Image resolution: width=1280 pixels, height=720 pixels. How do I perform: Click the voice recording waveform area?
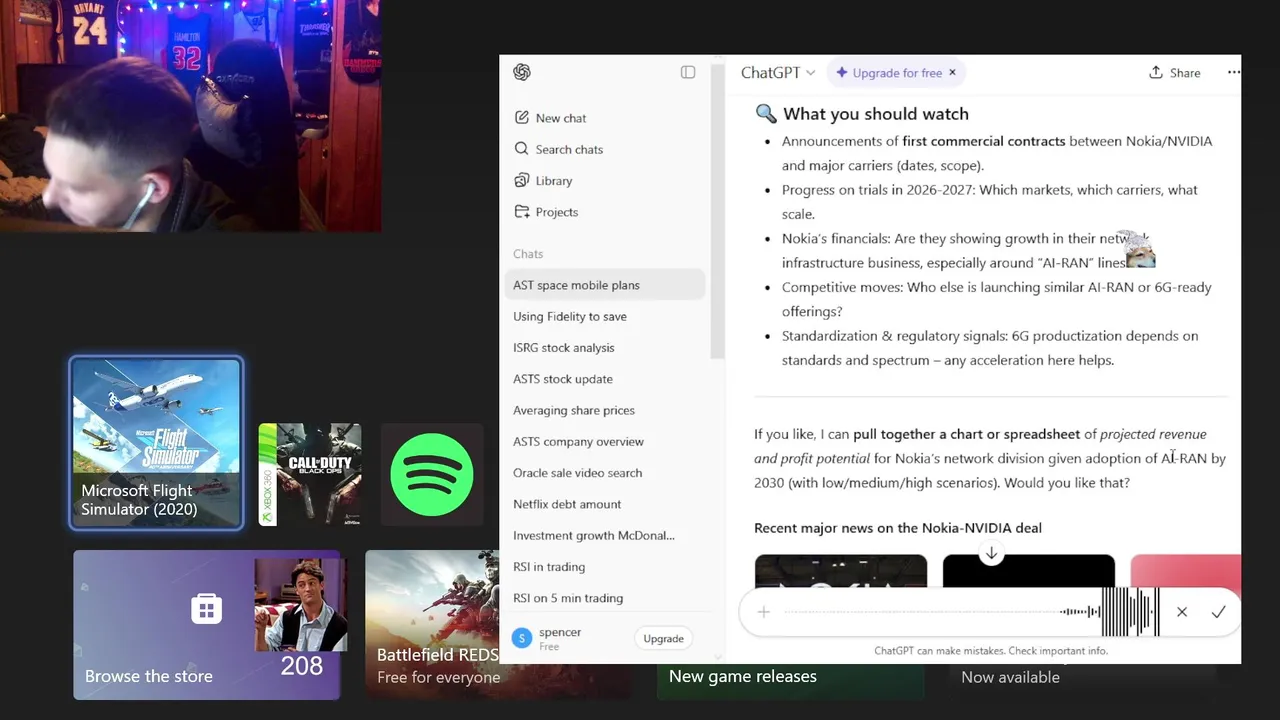(x=970, y=612)
